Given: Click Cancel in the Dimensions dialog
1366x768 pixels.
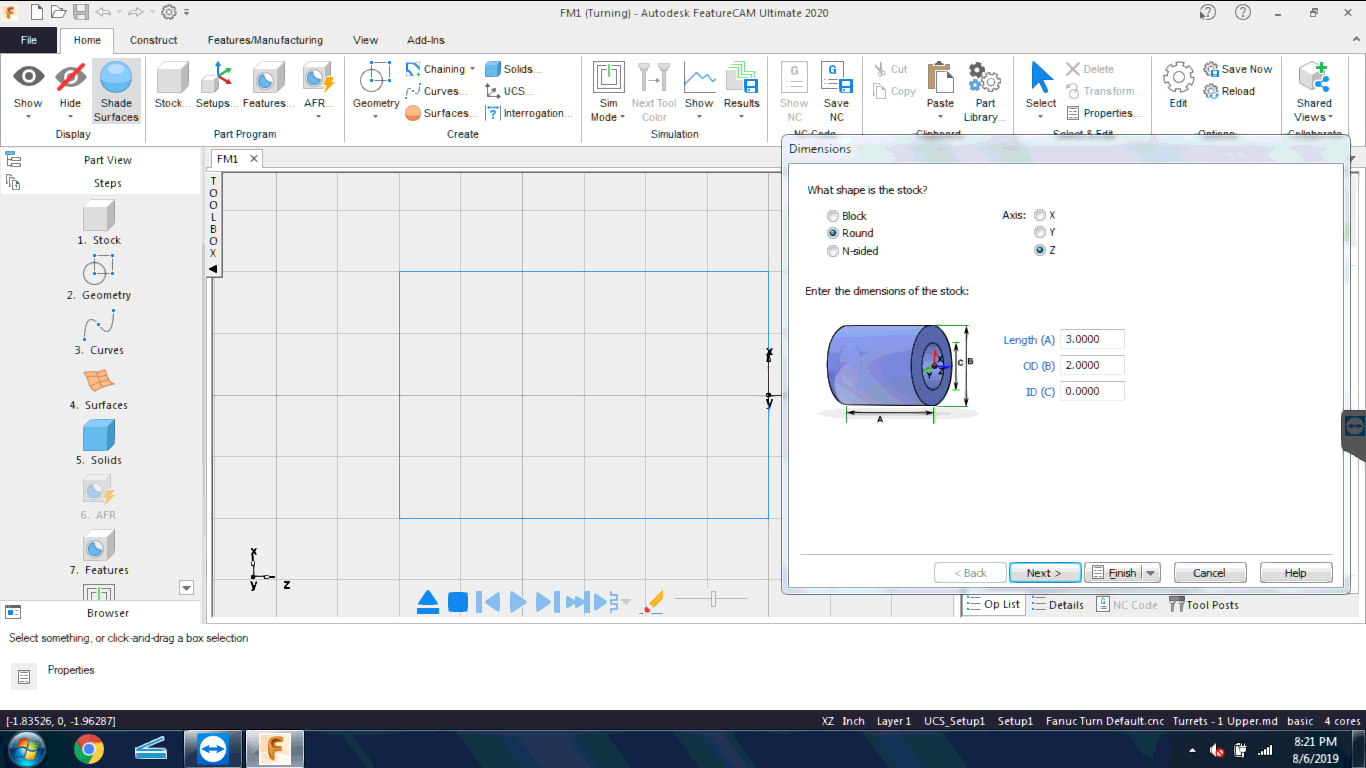Looking at the screenshot, I should (1209, 573).
